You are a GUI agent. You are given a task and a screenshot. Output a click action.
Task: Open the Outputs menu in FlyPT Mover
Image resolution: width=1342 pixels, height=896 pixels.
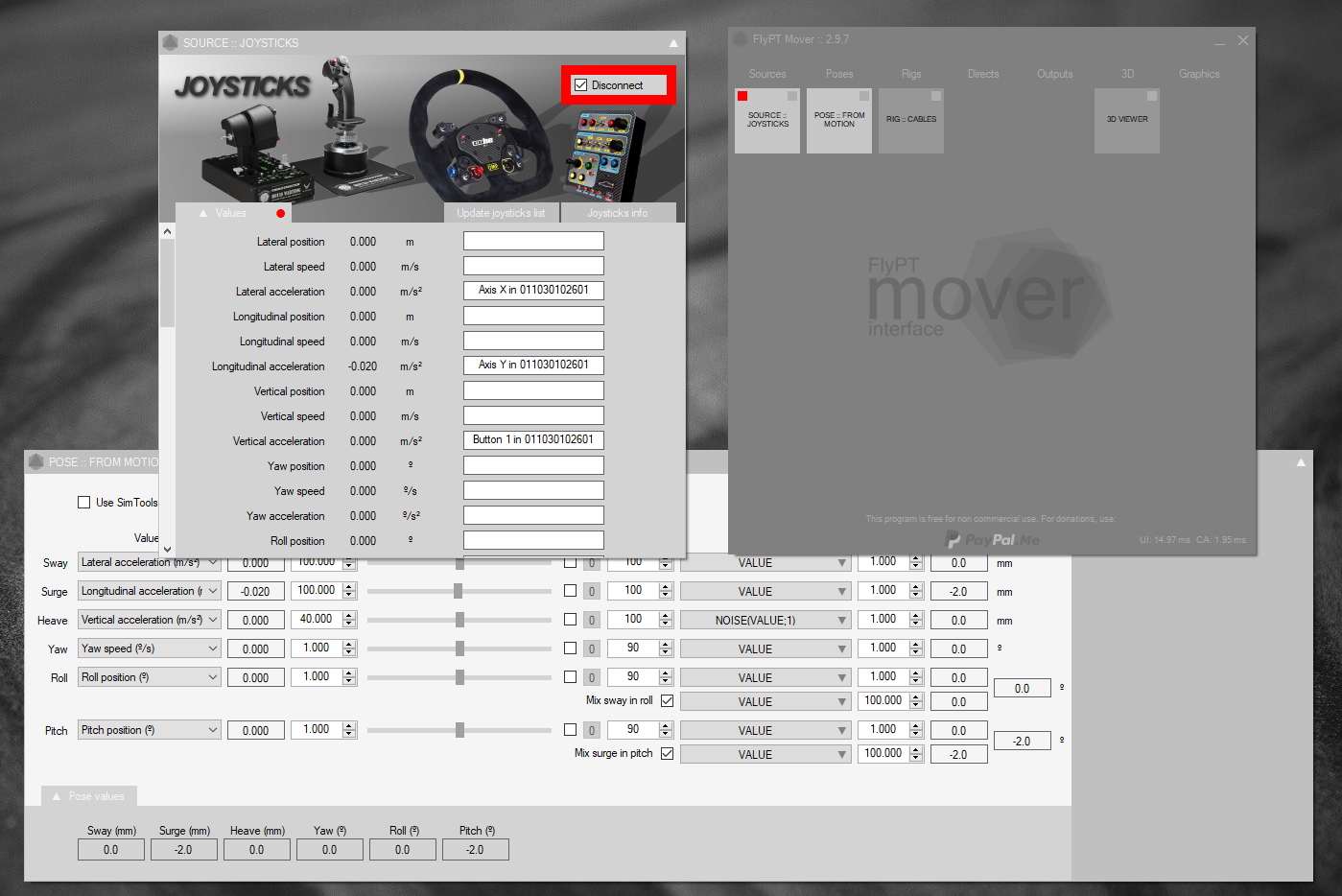coord(1055,74)
